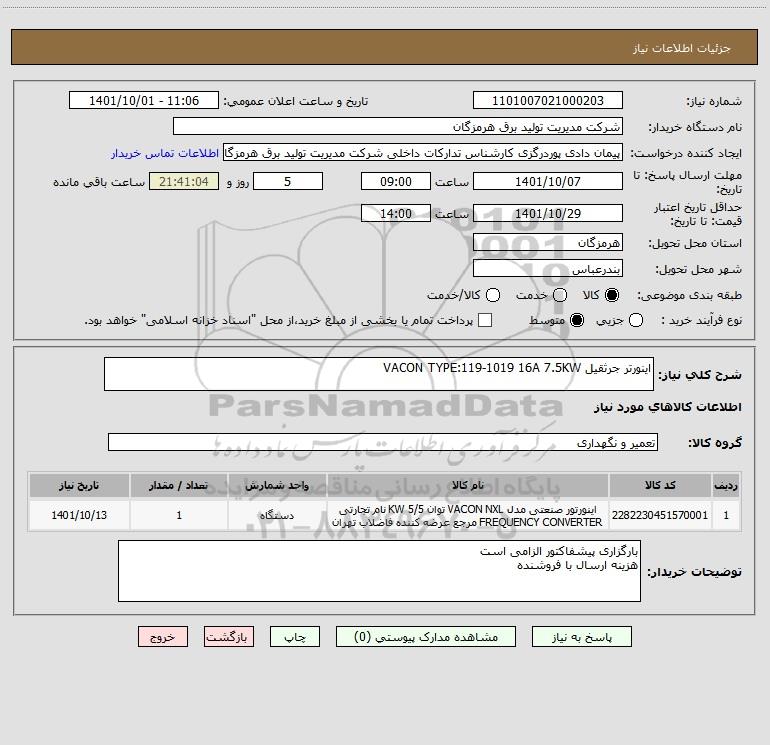
Task: Select the جزیی purchase type radio
Action: coord(636,320)
